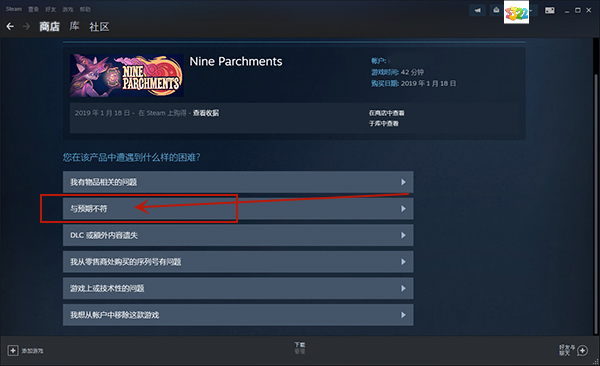Expand arrow on DLC 或额外内容遗失 row
Viewport: 600px width, 366px height.
(403, 235)
